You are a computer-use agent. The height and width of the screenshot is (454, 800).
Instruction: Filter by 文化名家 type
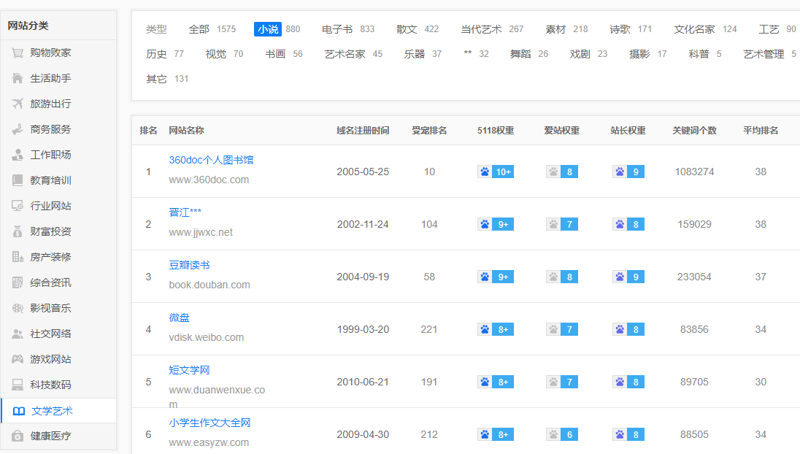(694, 29)
